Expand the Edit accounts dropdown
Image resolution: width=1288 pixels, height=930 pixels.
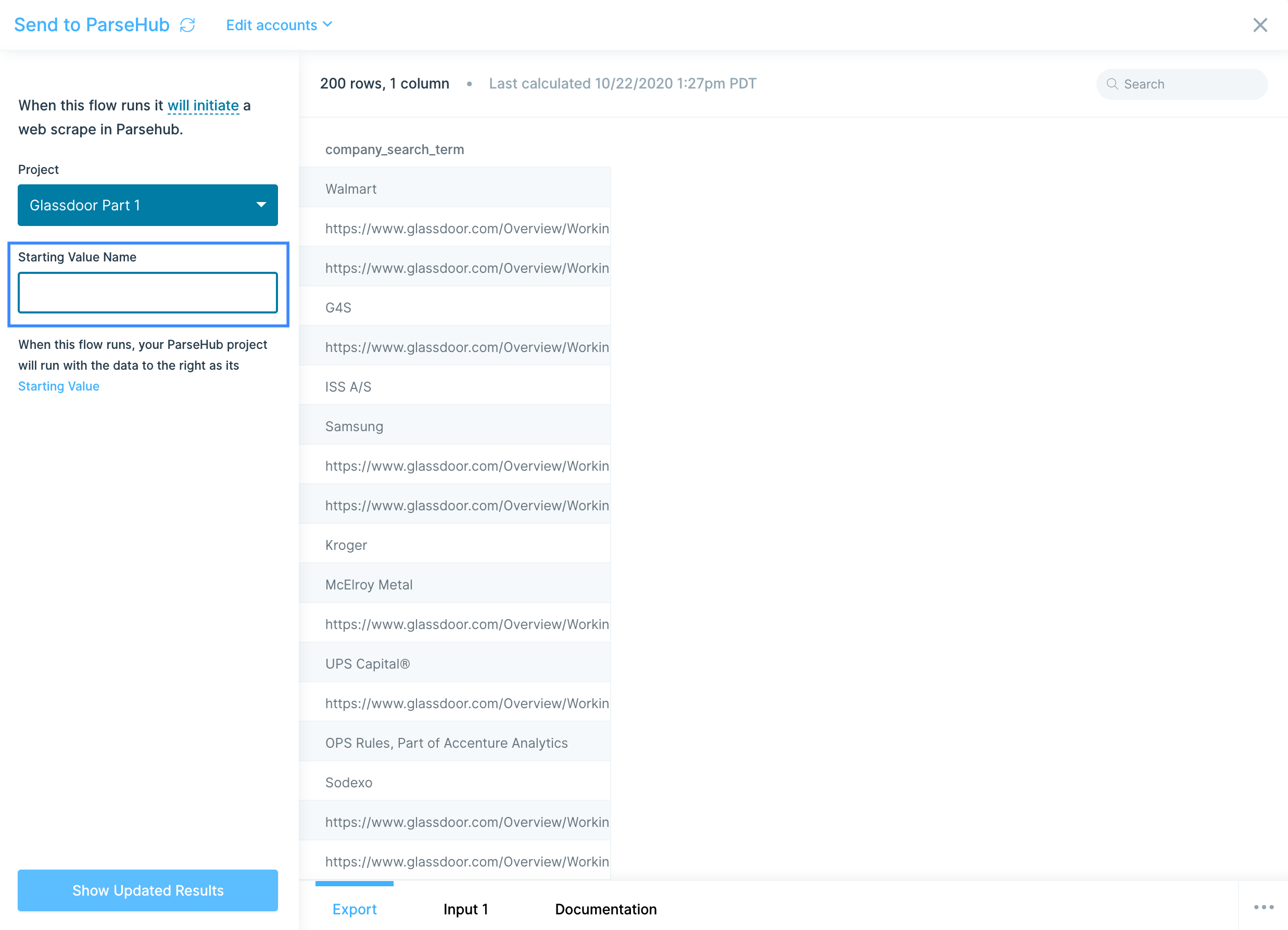pyautogui.click(x=279, y=25)
